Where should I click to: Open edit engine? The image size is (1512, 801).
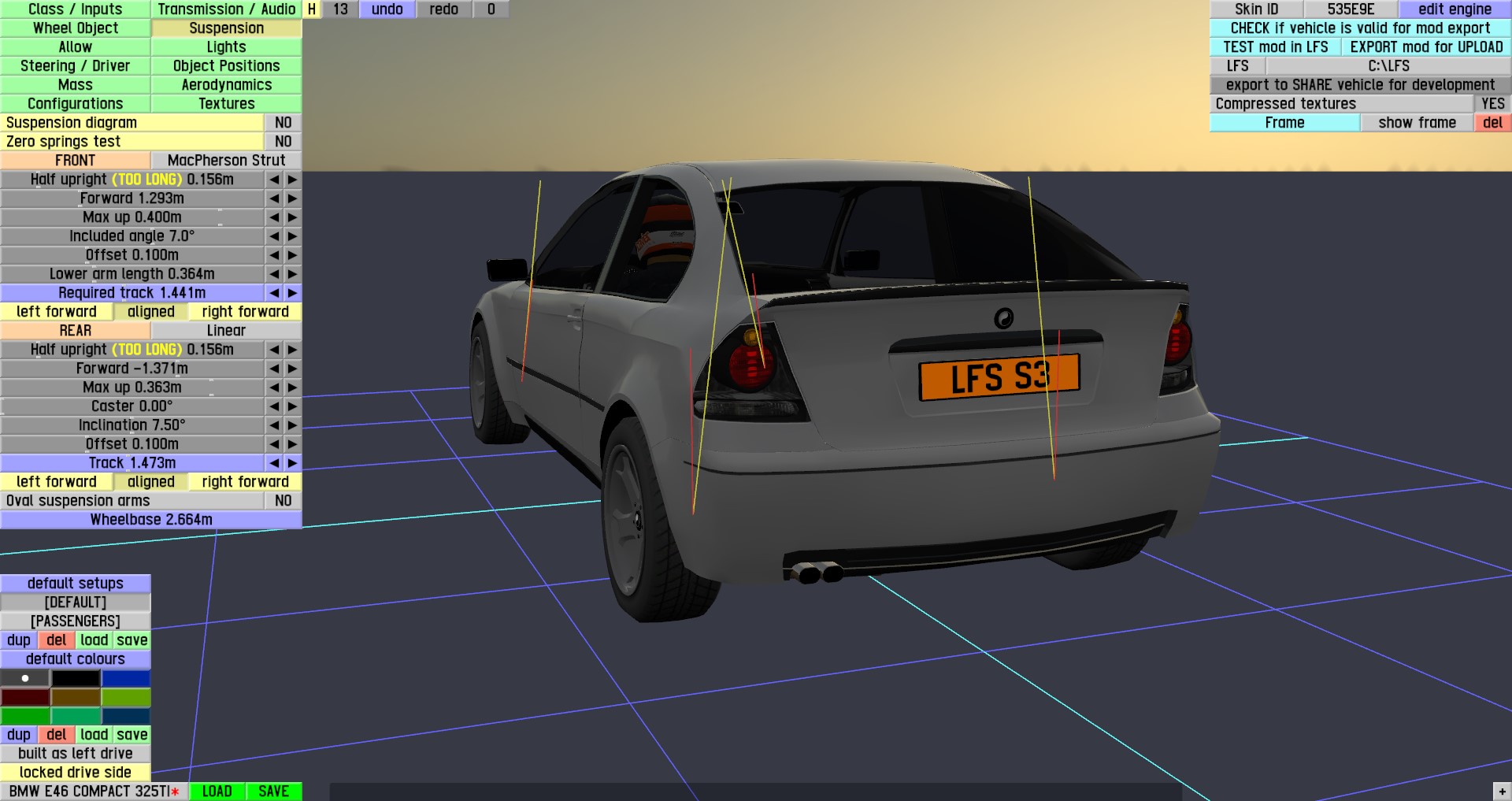[x=1455, y=9]
